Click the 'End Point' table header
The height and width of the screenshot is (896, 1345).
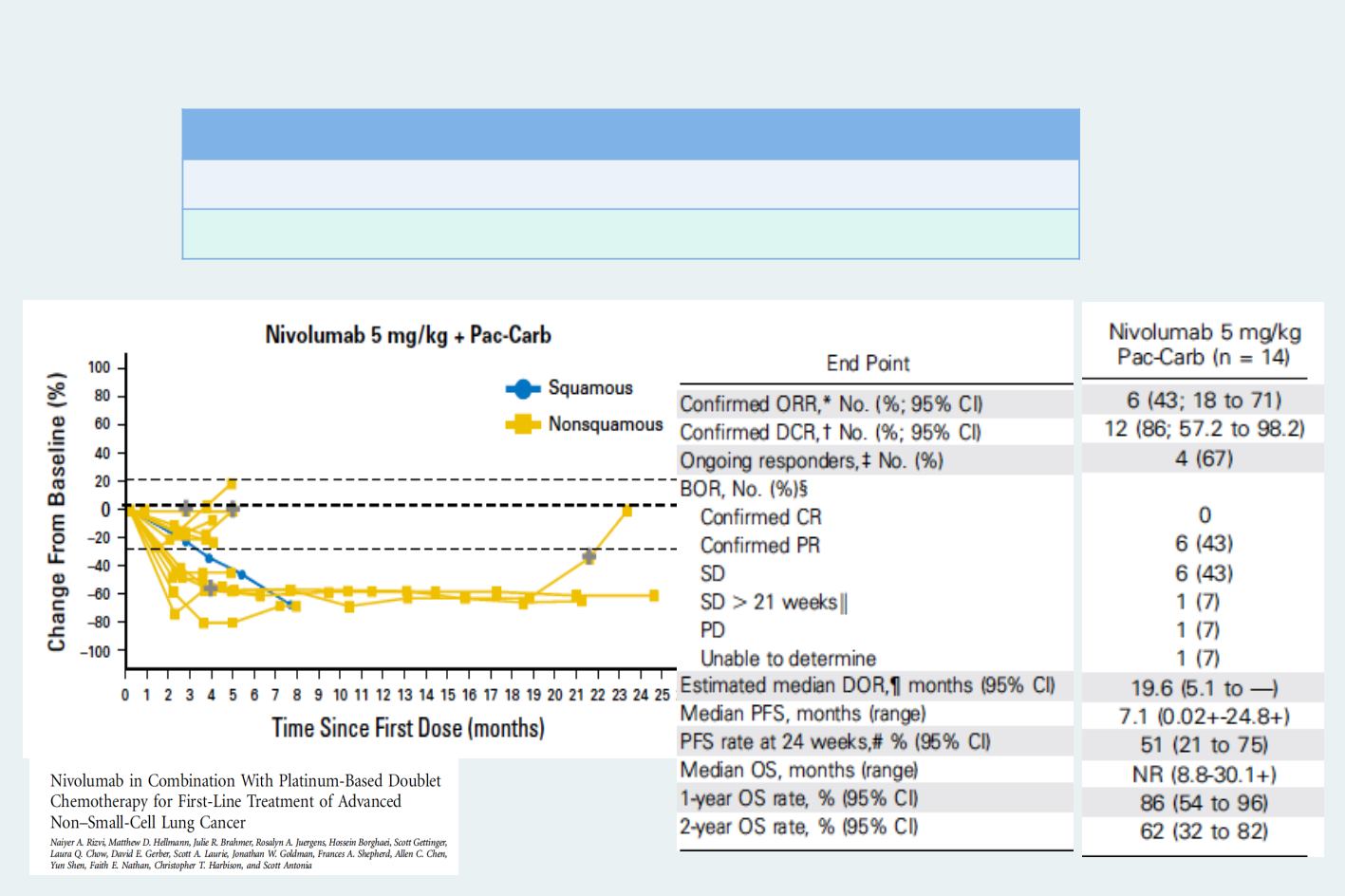point(868,364)
